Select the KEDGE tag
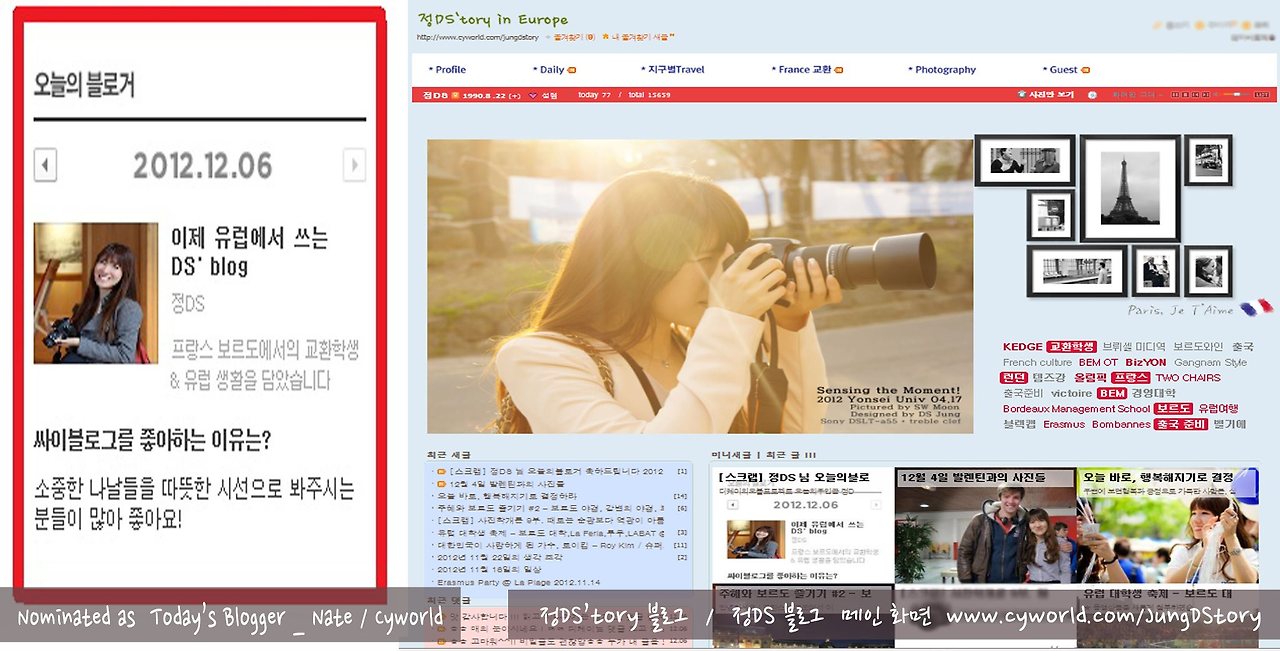 pyautogui.click(x=1022, y=347)
